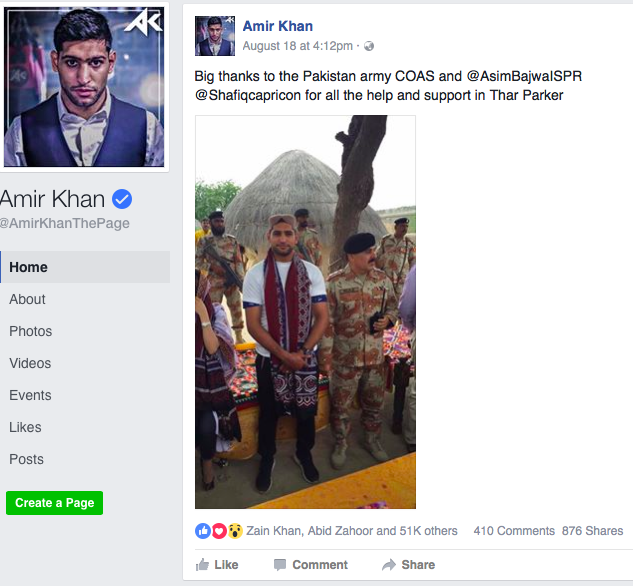Click the blue verified badge icon

click(x=123, y=197)
